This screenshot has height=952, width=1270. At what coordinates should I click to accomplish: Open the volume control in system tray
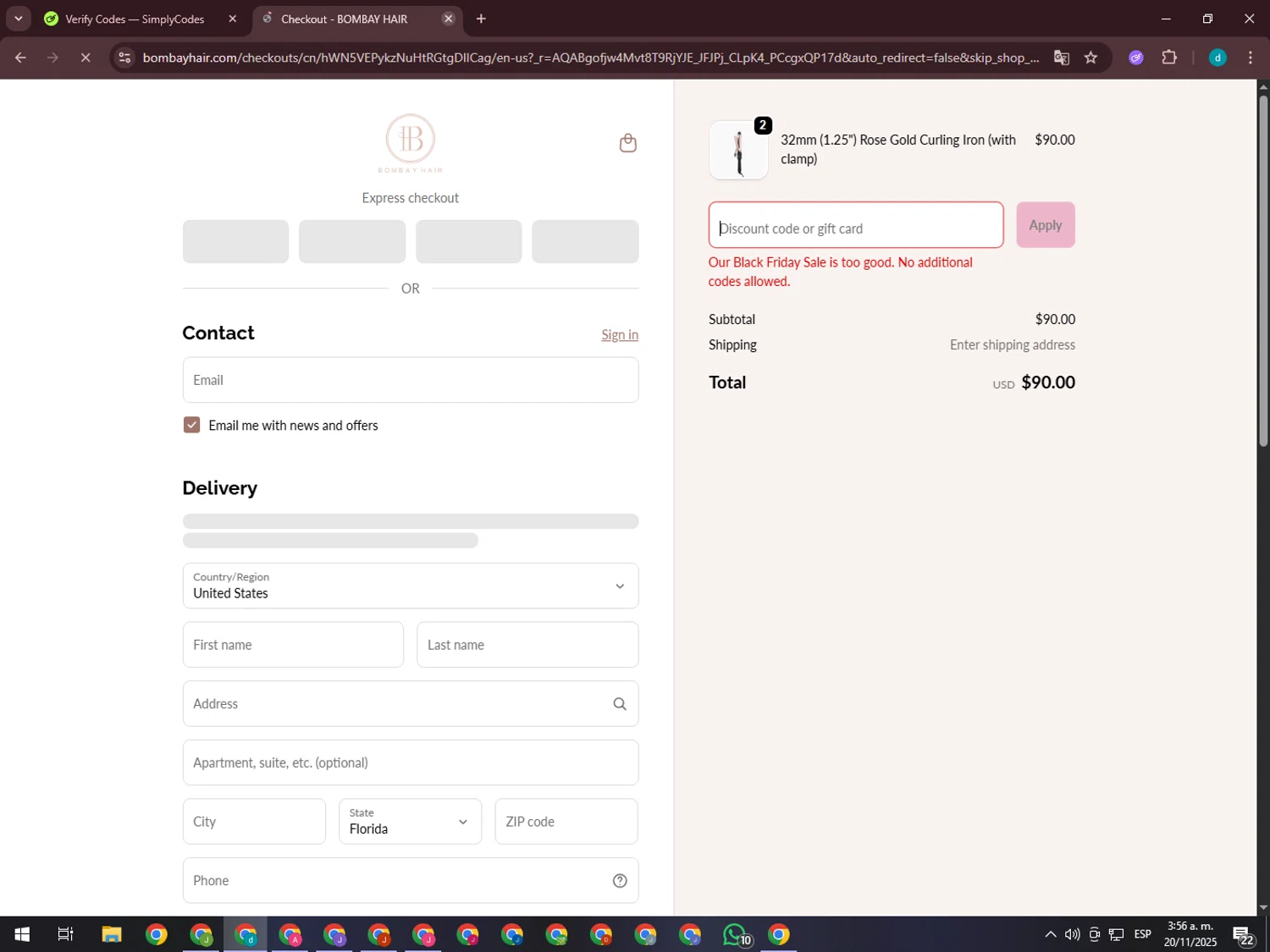1073,934
